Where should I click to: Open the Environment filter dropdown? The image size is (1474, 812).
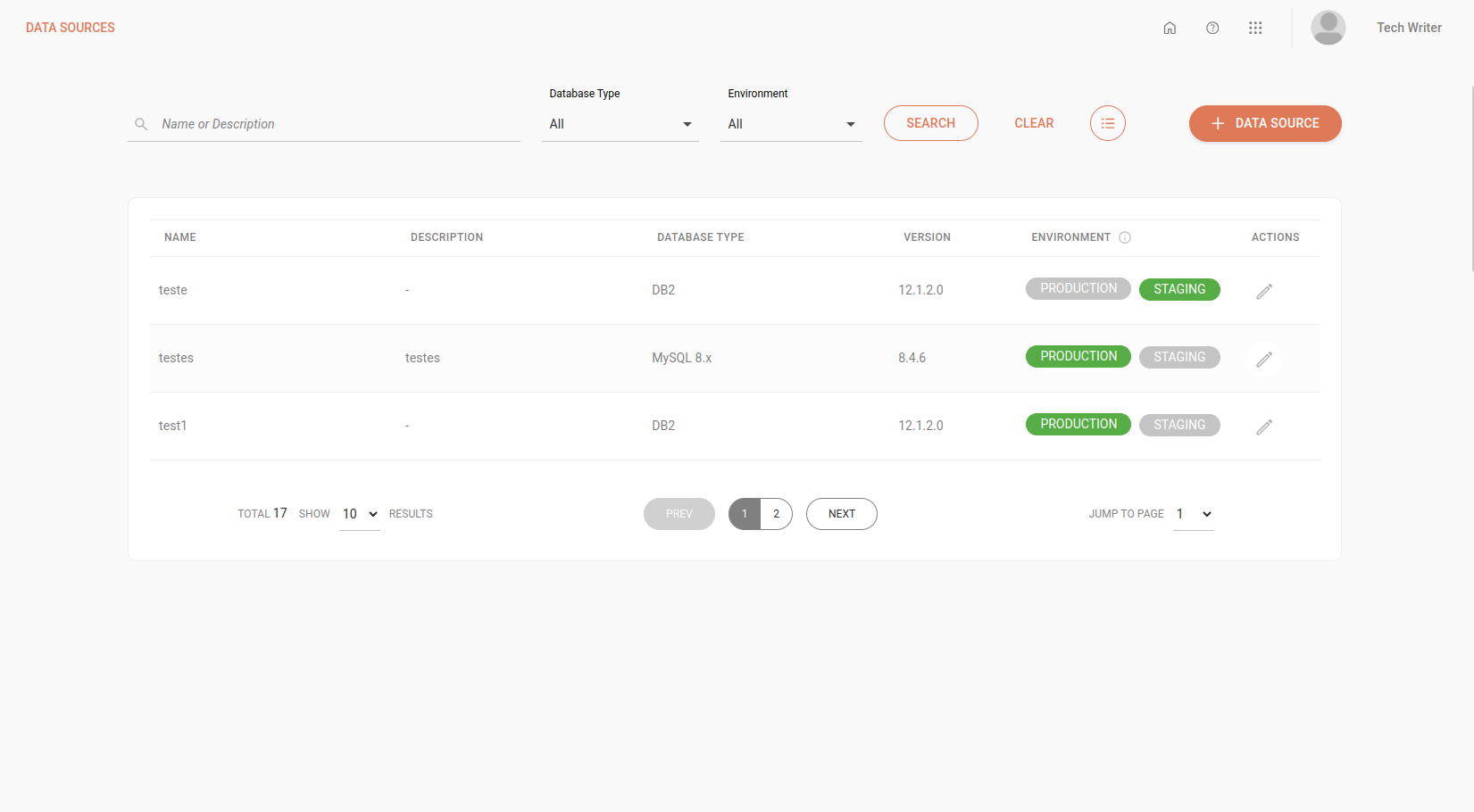[791, 124]
